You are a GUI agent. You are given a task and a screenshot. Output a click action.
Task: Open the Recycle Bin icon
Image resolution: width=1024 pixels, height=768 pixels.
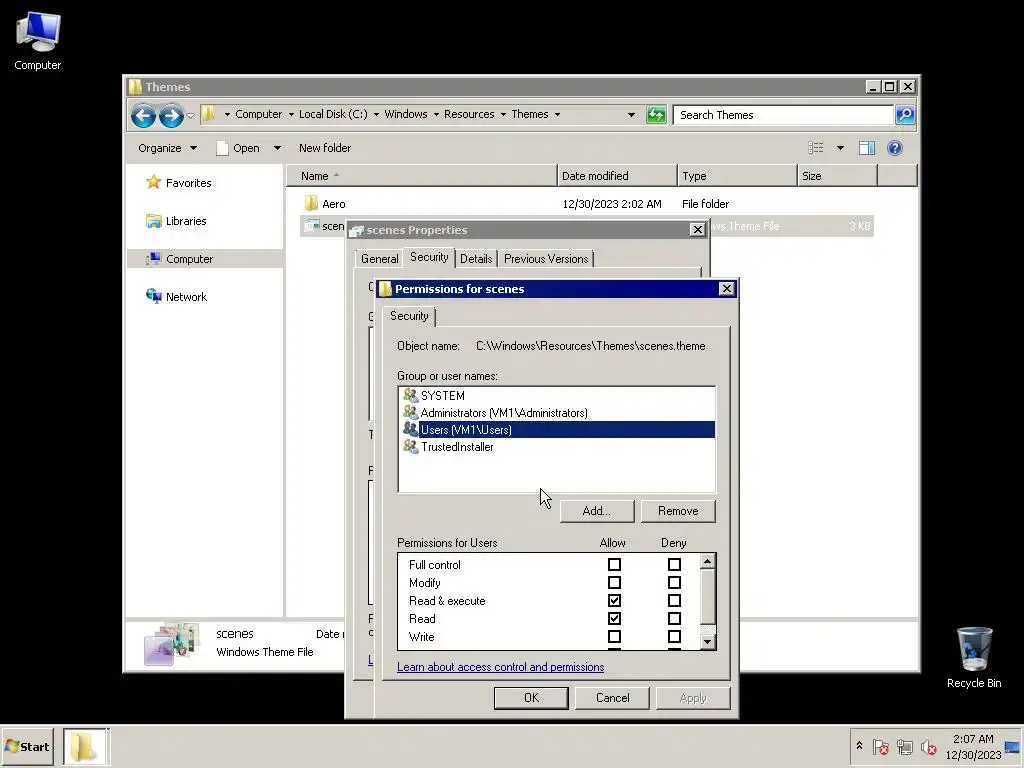click(974, 656)
